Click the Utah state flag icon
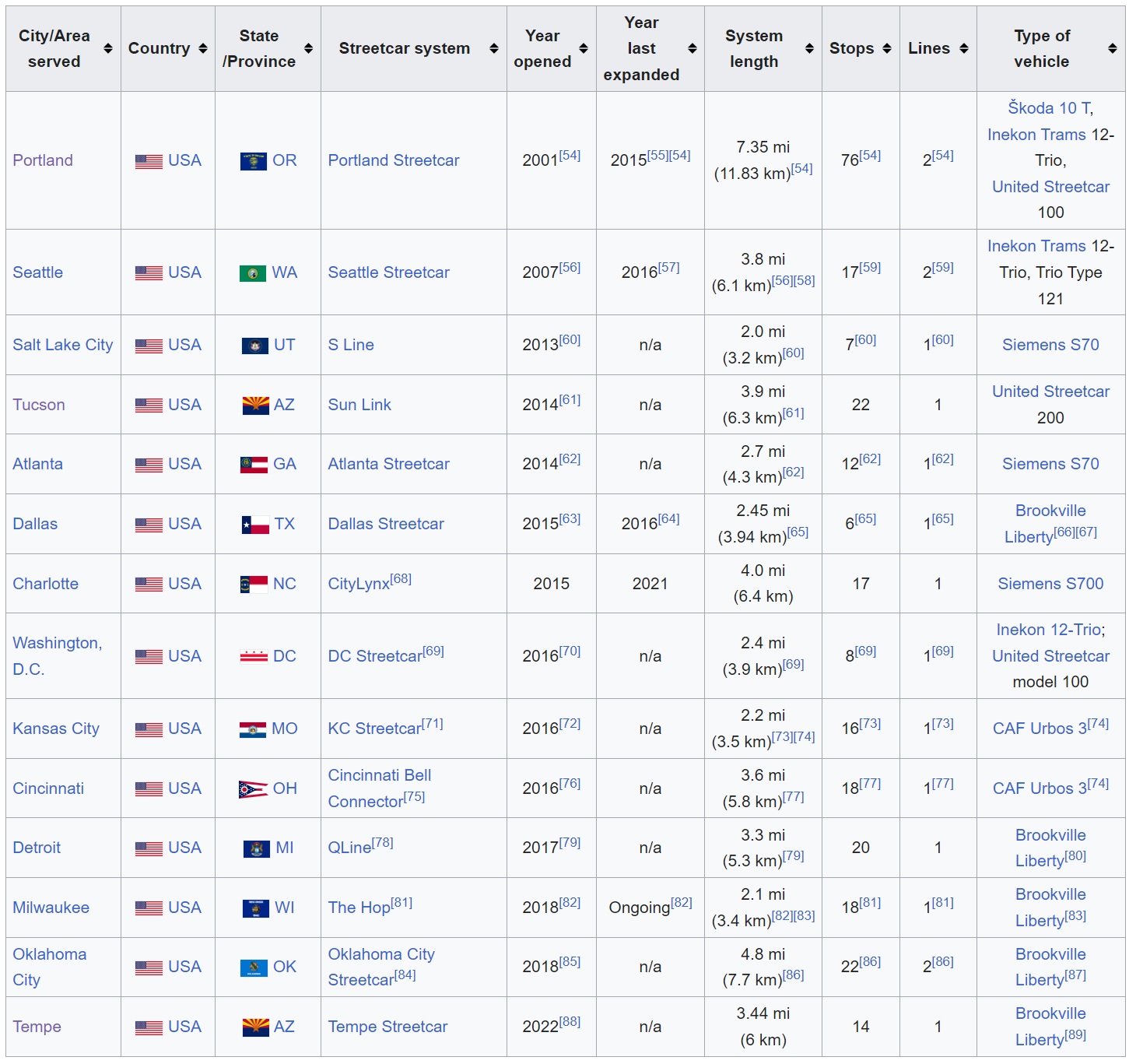Viewport: 1129px width, 1064px height. pyautogui.click(x=254, y=346)
